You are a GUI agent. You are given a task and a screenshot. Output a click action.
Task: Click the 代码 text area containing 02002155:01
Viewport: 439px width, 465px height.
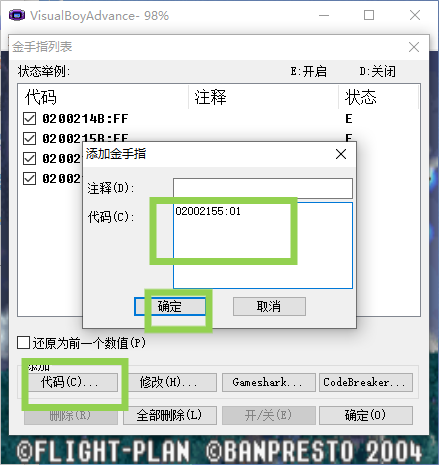[x=263, y=245]
